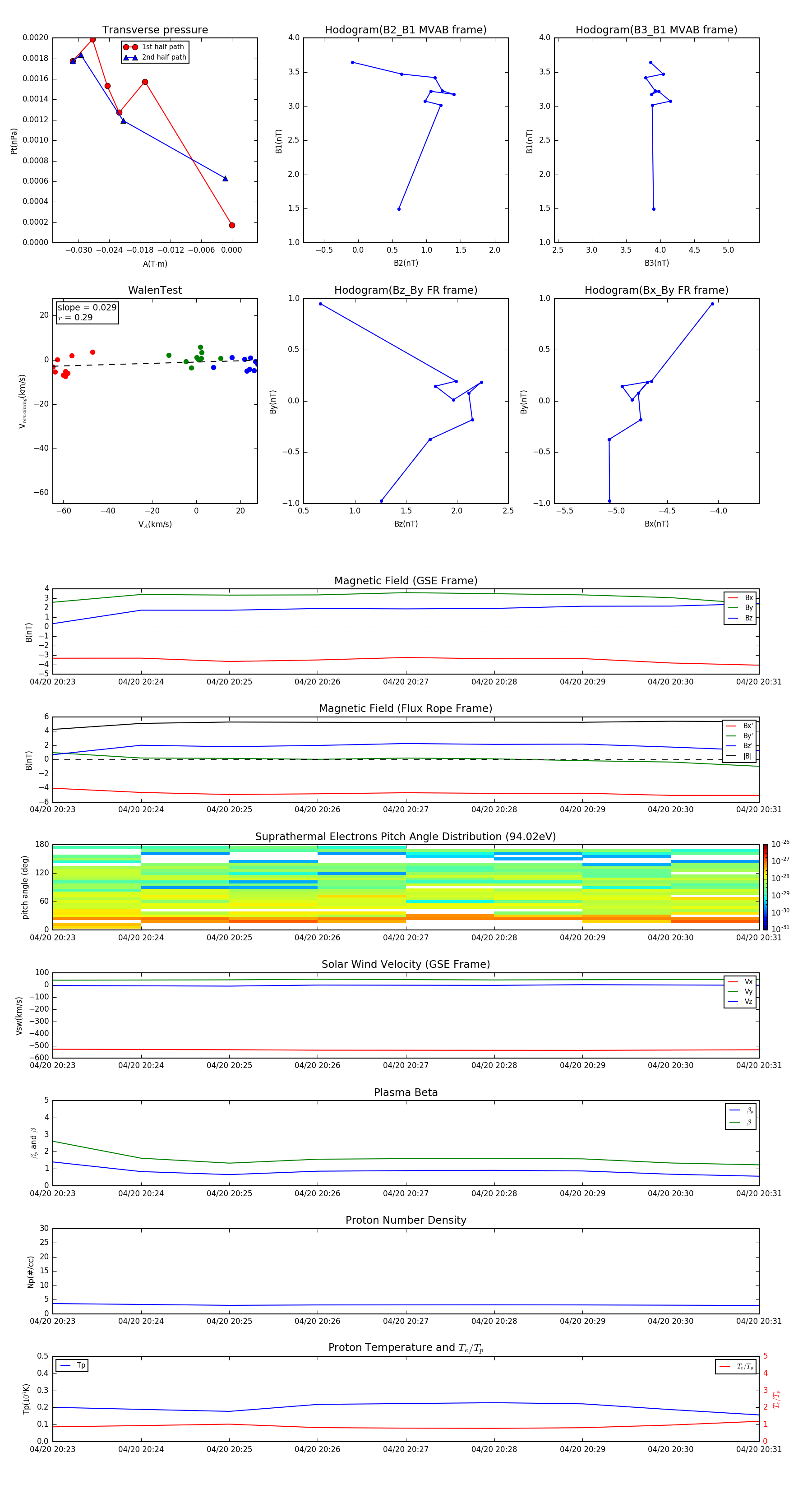This screenshot has width=812, height=1489.
Task: Click the 'Magnetic Field (Flux Rope Frame)' title
Action: 406,709
